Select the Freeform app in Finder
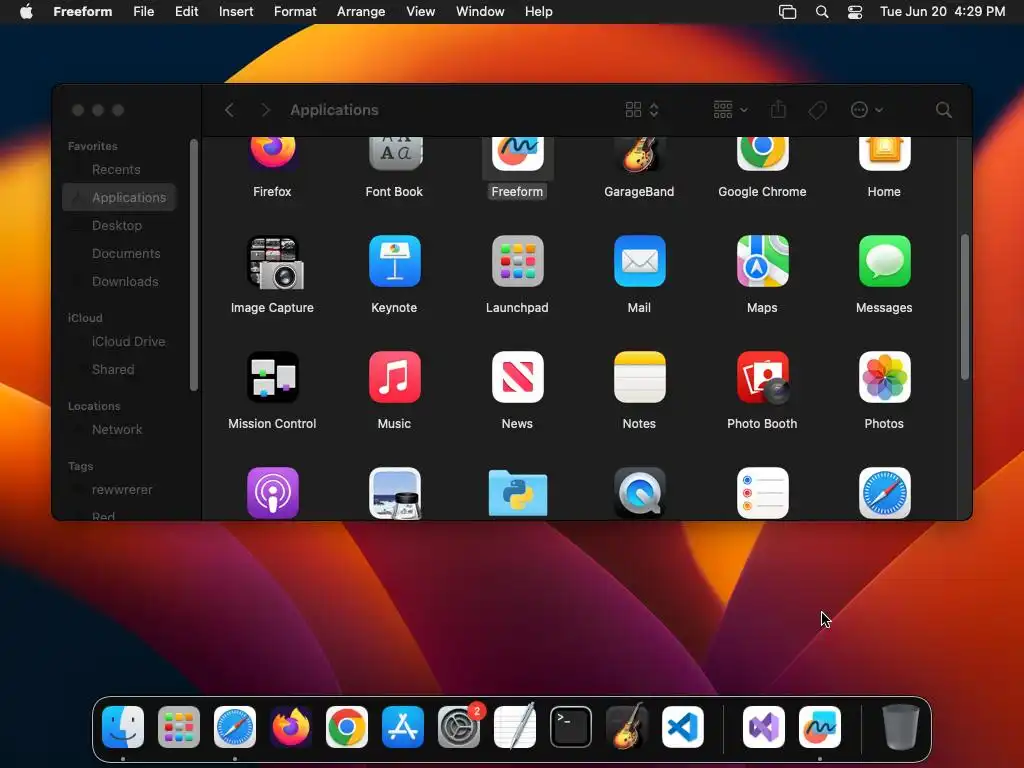This screenshot has height=768, width=1024. click(x=517, y=154)
